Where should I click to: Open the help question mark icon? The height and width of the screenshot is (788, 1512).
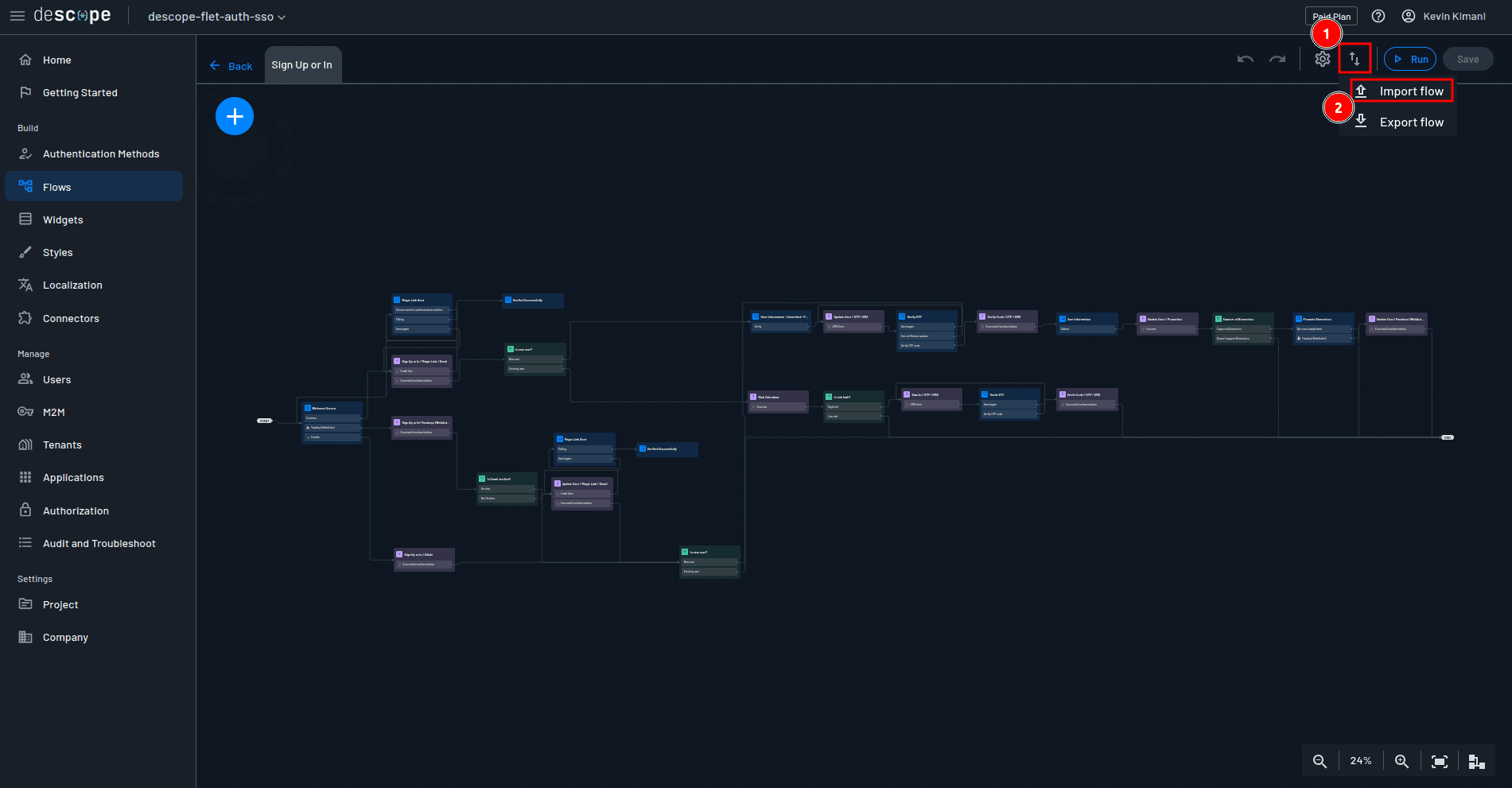1378,17
